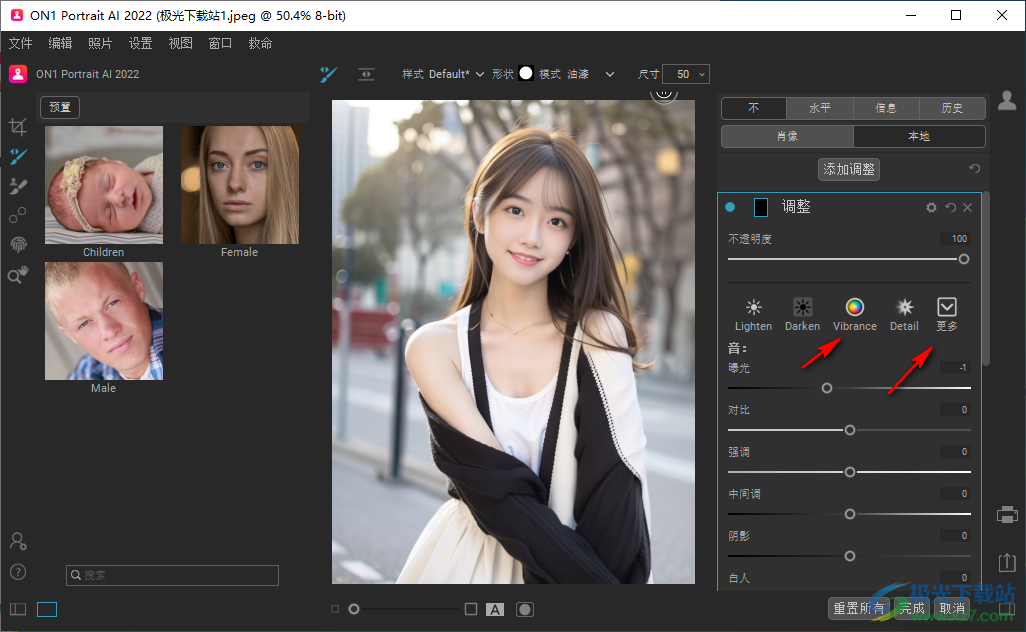Select the two-circles clone tool in left toolbar
The image size is (1026, 632).
coord(18,215)
